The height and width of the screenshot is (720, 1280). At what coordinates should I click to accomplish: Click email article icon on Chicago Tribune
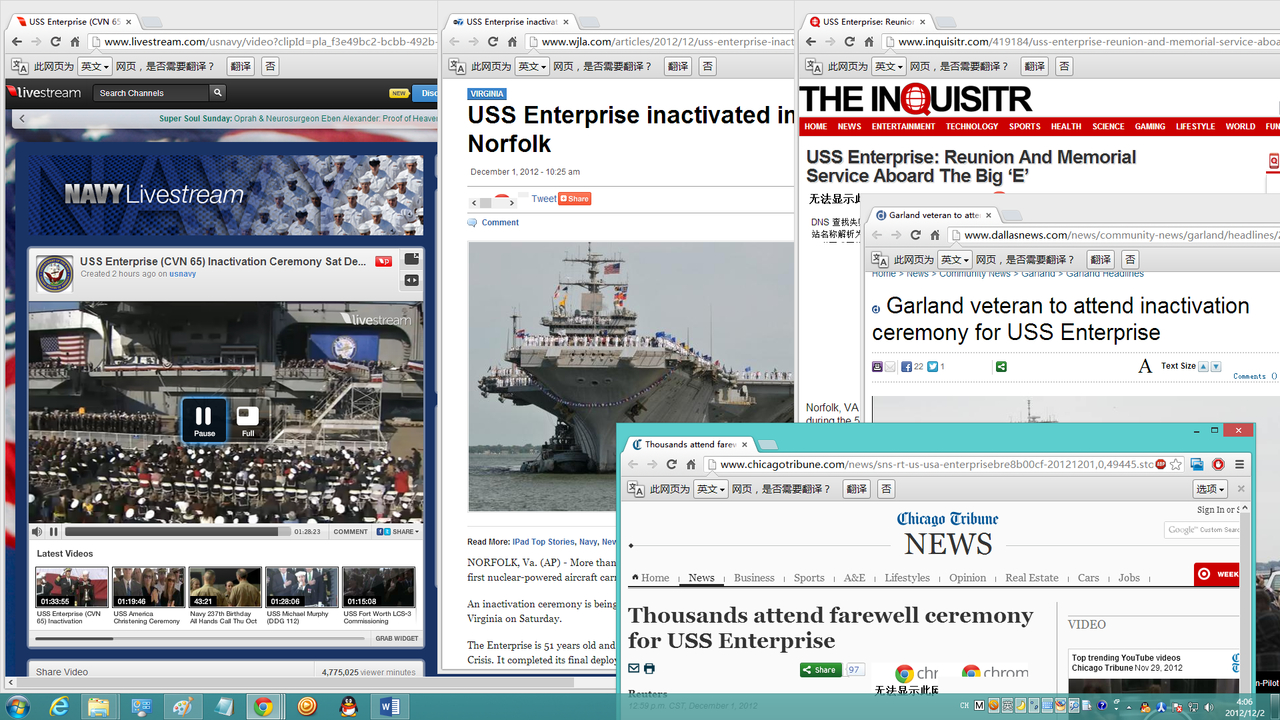pos(634,669)
